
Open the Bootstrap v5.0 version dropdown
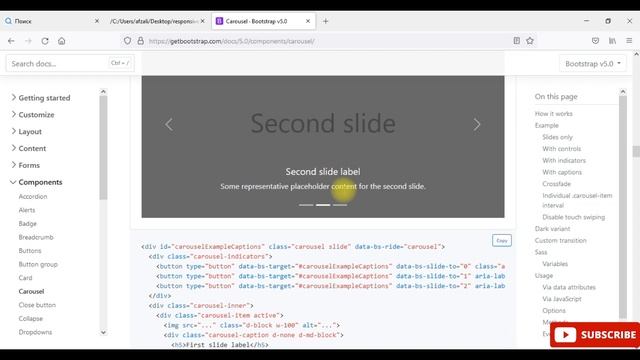tap(593, 64)
